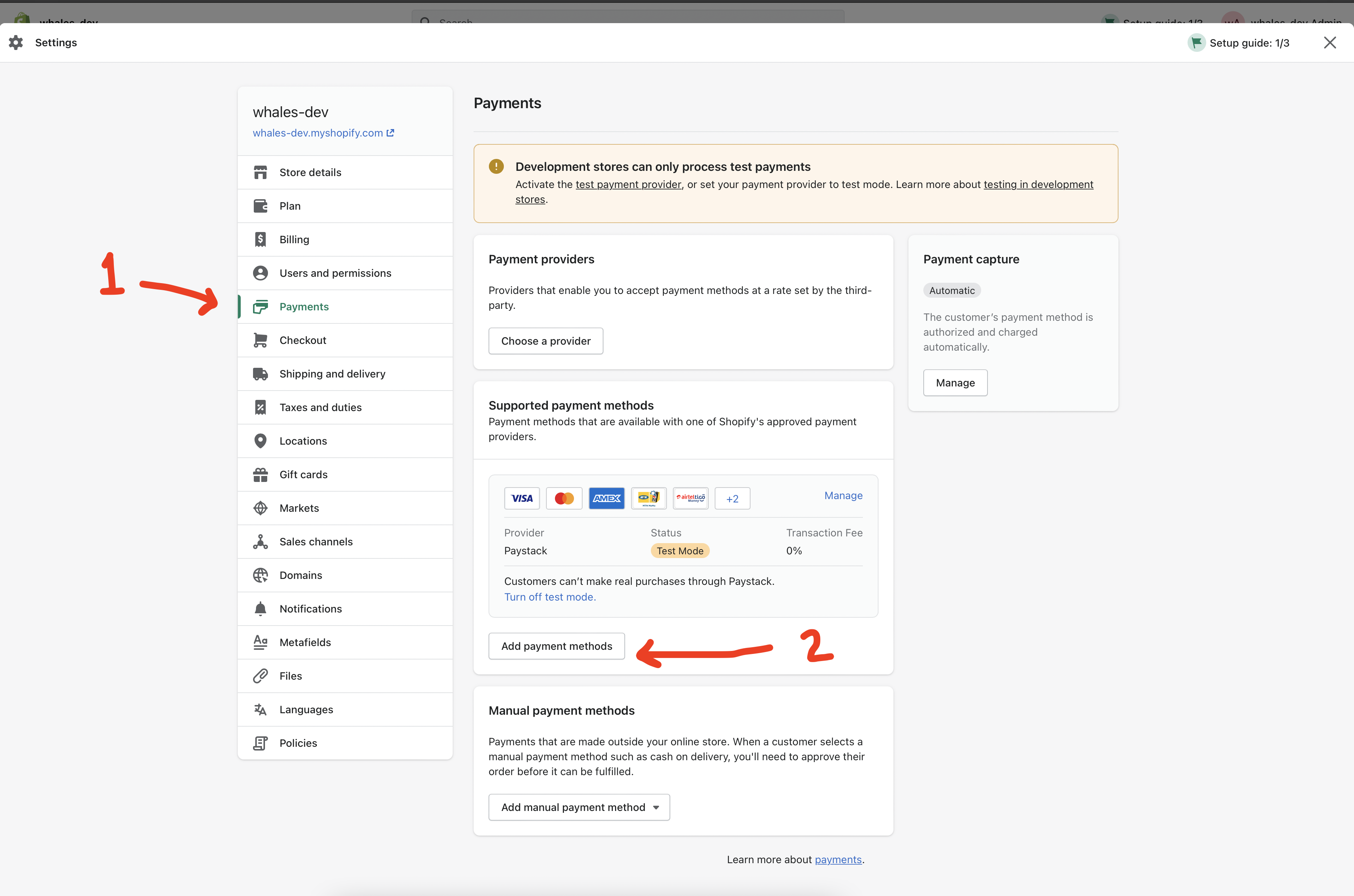Go to the Plan settings page
Image resolution: width=1354 pixels, height=896 pixels.
point(345,206)
